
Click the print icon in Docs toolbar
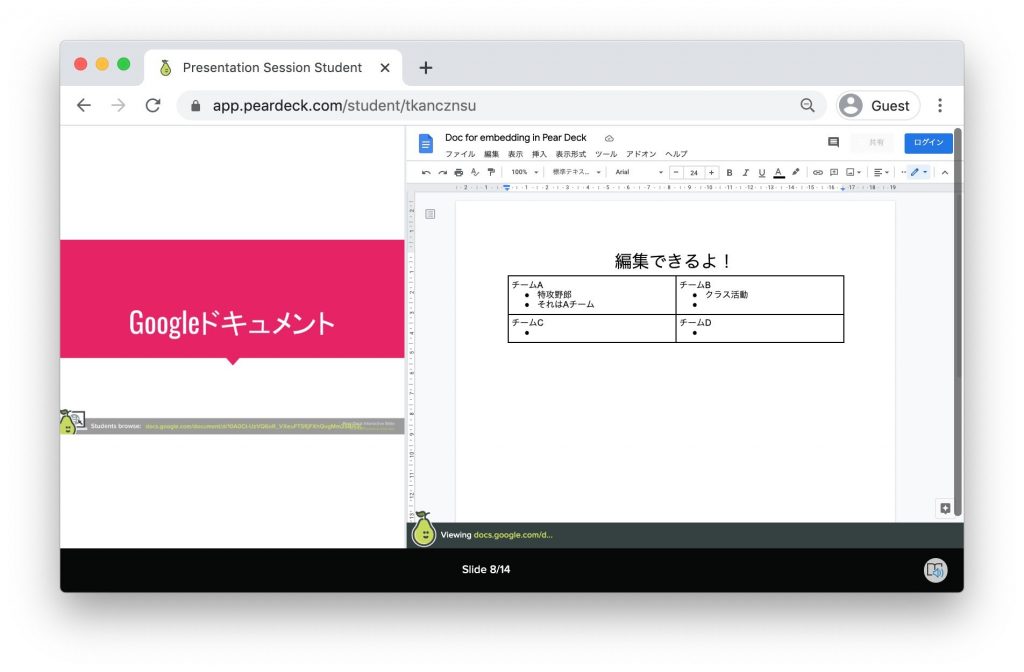(459, 172)
